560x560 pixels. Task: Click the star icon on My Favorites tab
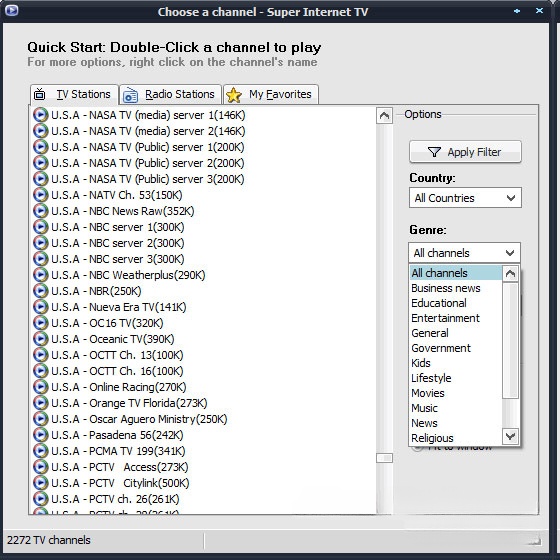234,95
